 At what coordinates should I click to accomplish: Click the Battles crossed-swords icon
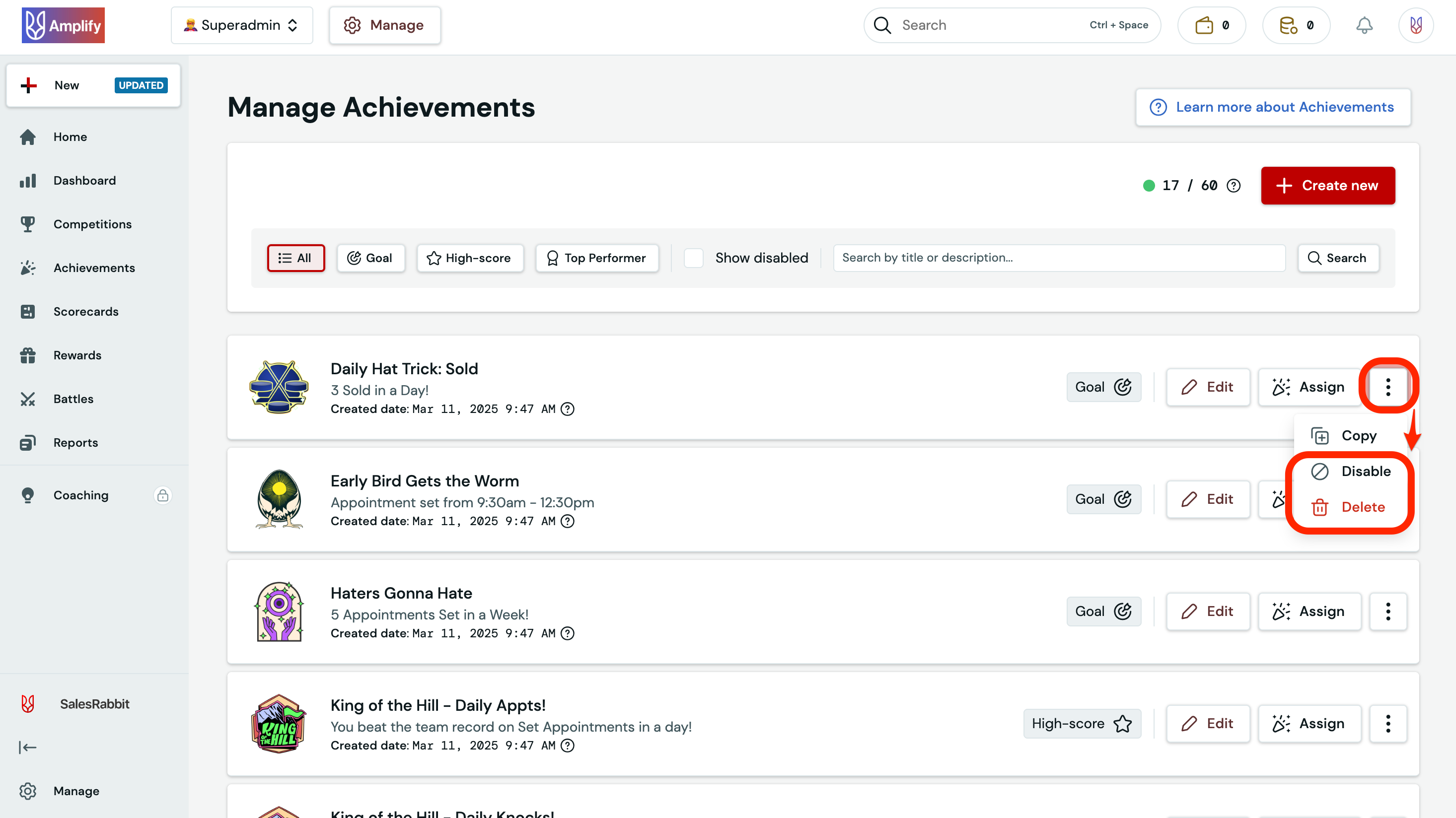pyautogui.click(x=28, y=398)
